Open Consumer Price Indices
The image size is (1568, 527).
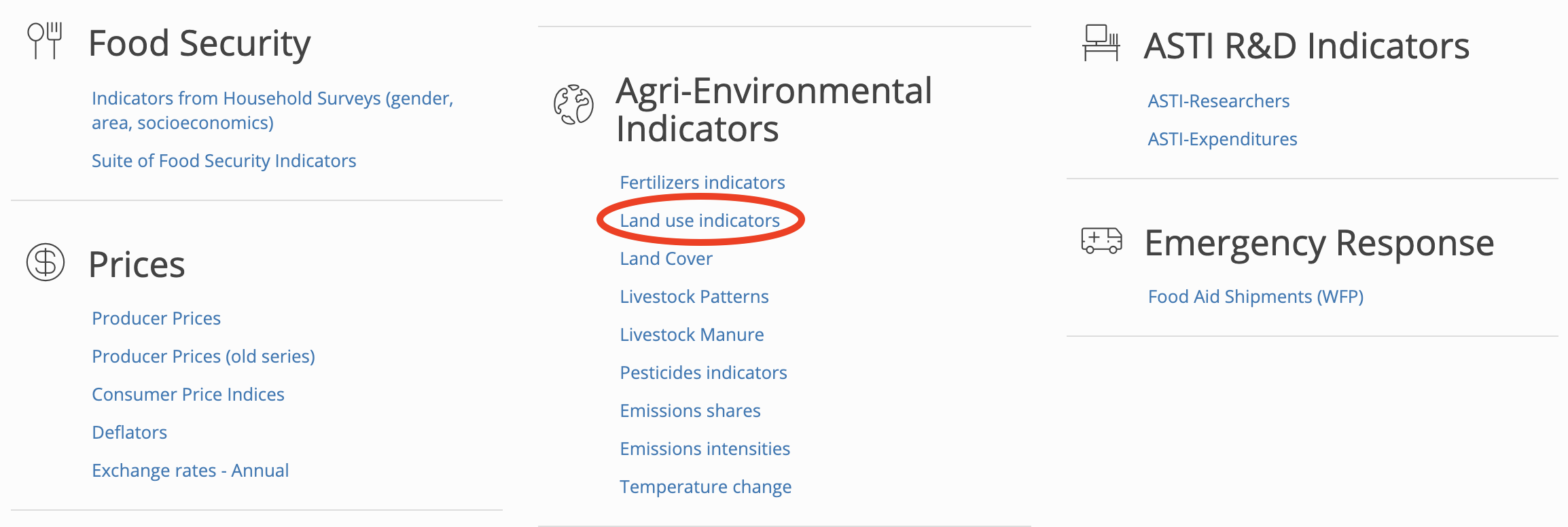(188, 395)
